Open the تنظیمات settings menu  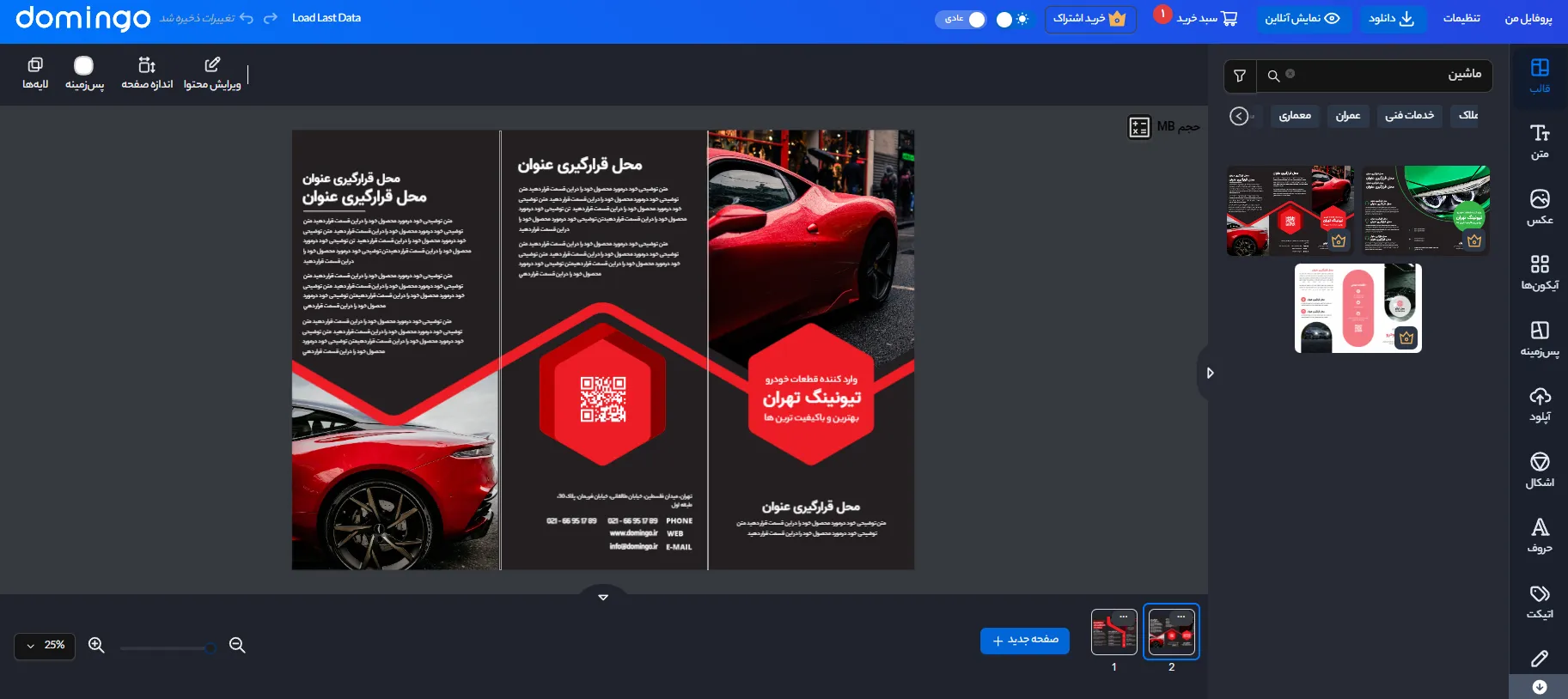[x=1461, y=18]
